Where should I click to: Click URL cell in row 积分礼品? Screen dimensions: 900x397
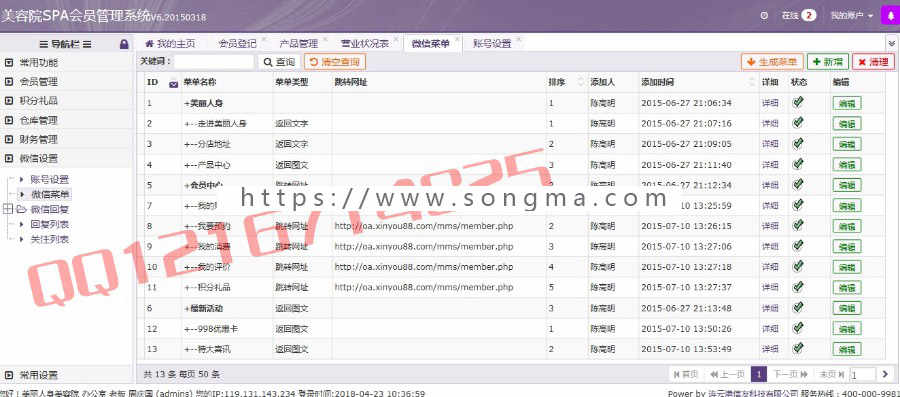pos(424,287)
